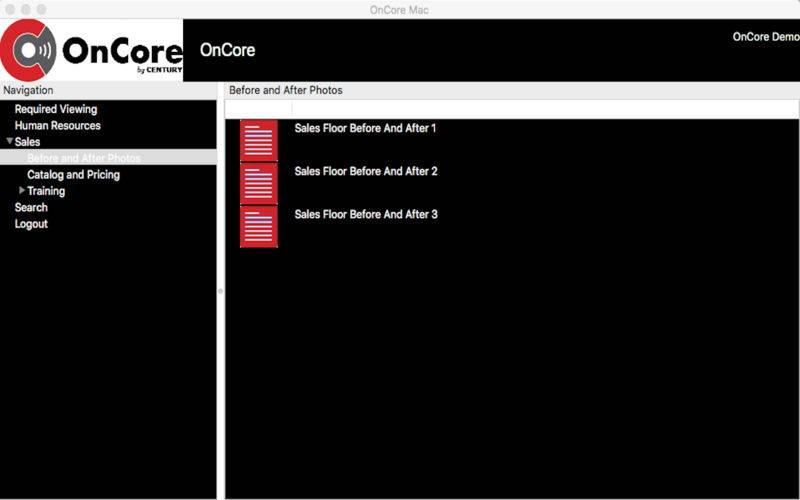800x500 pixels.
Task: Click Logout in navigation
Action: 31,223
